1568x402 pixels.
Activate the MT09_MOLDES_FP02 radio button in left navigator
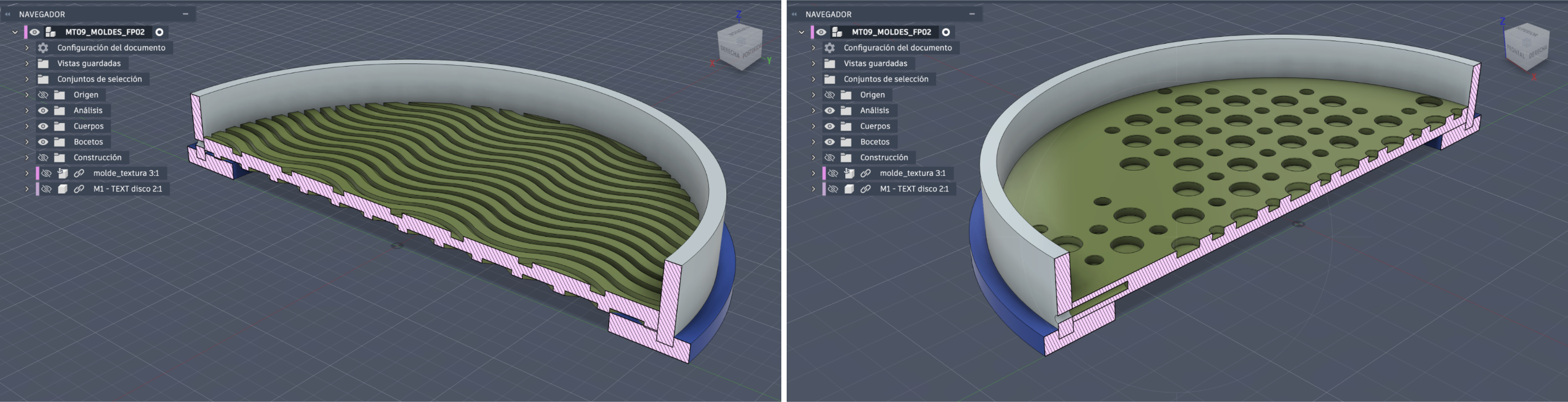[x=159, y=32]
